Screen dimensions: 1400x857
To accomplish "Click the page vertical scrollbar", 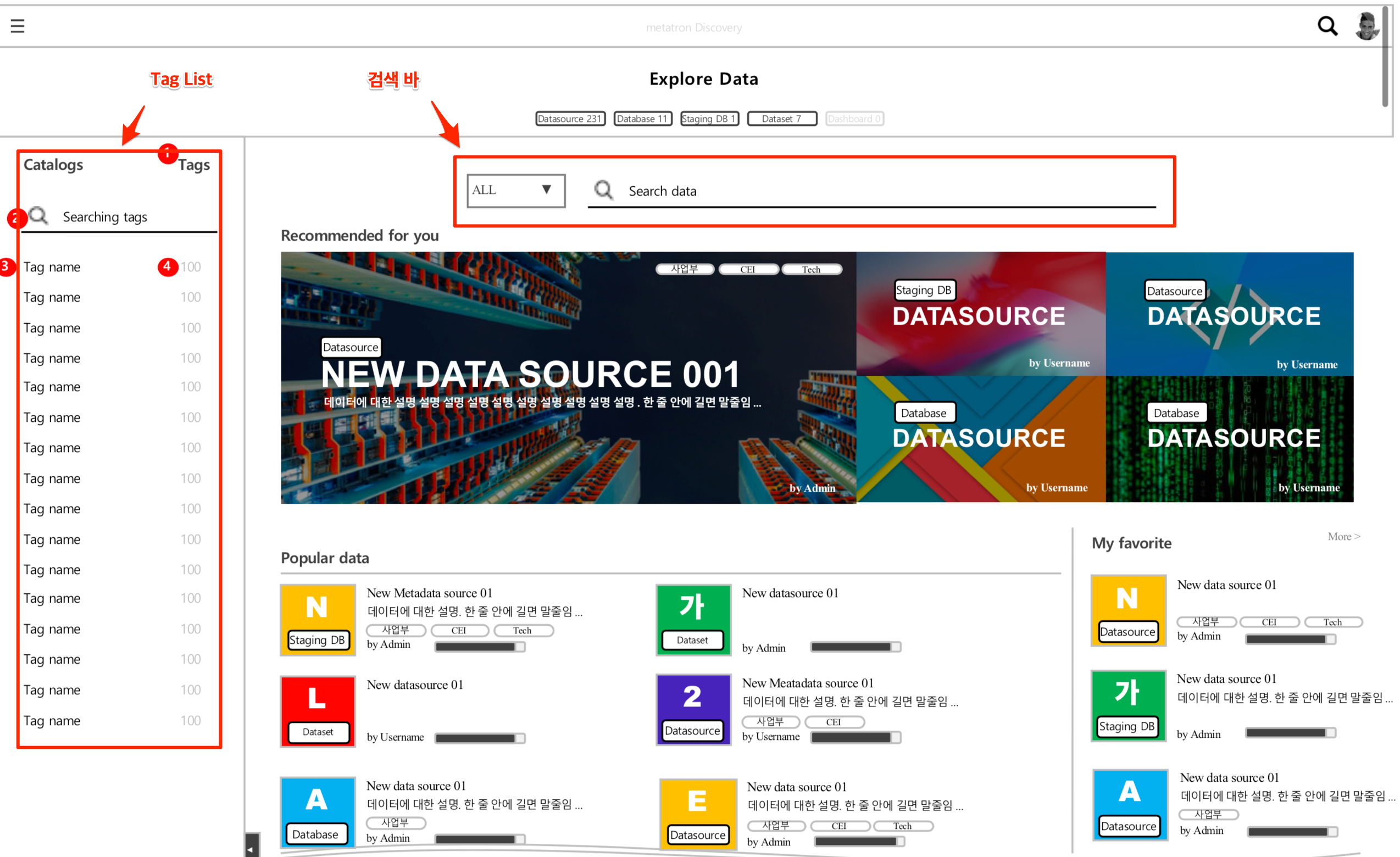I will pos(1385,55).
